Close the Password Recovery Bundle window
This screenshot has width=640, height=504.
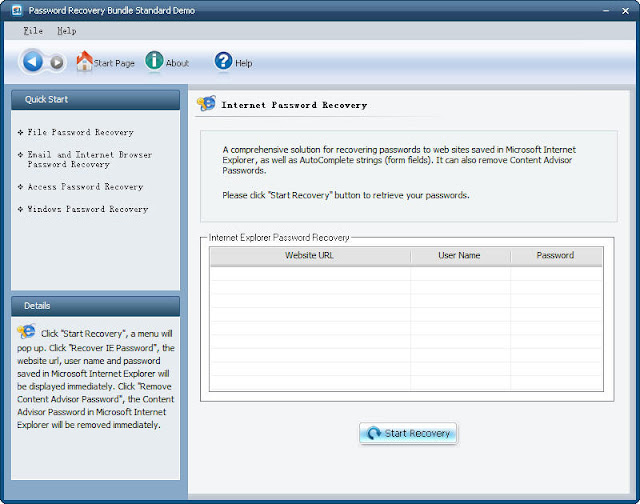pos(625,11)
